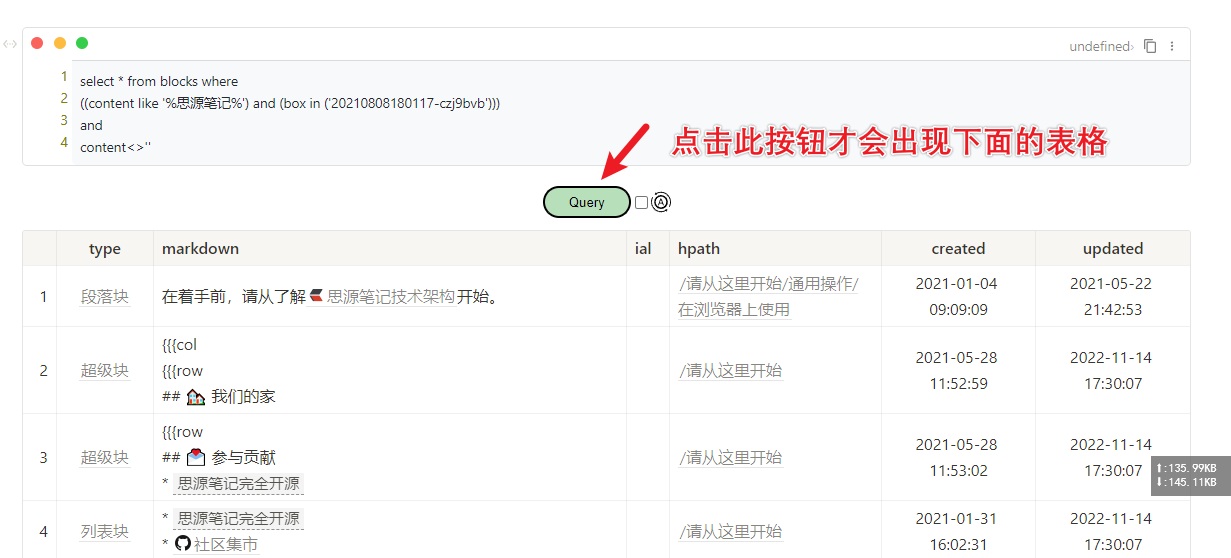The width and height of the screenshot is (1231, 558).
Task: Click the type column header
Action: [x=105, y=249]
